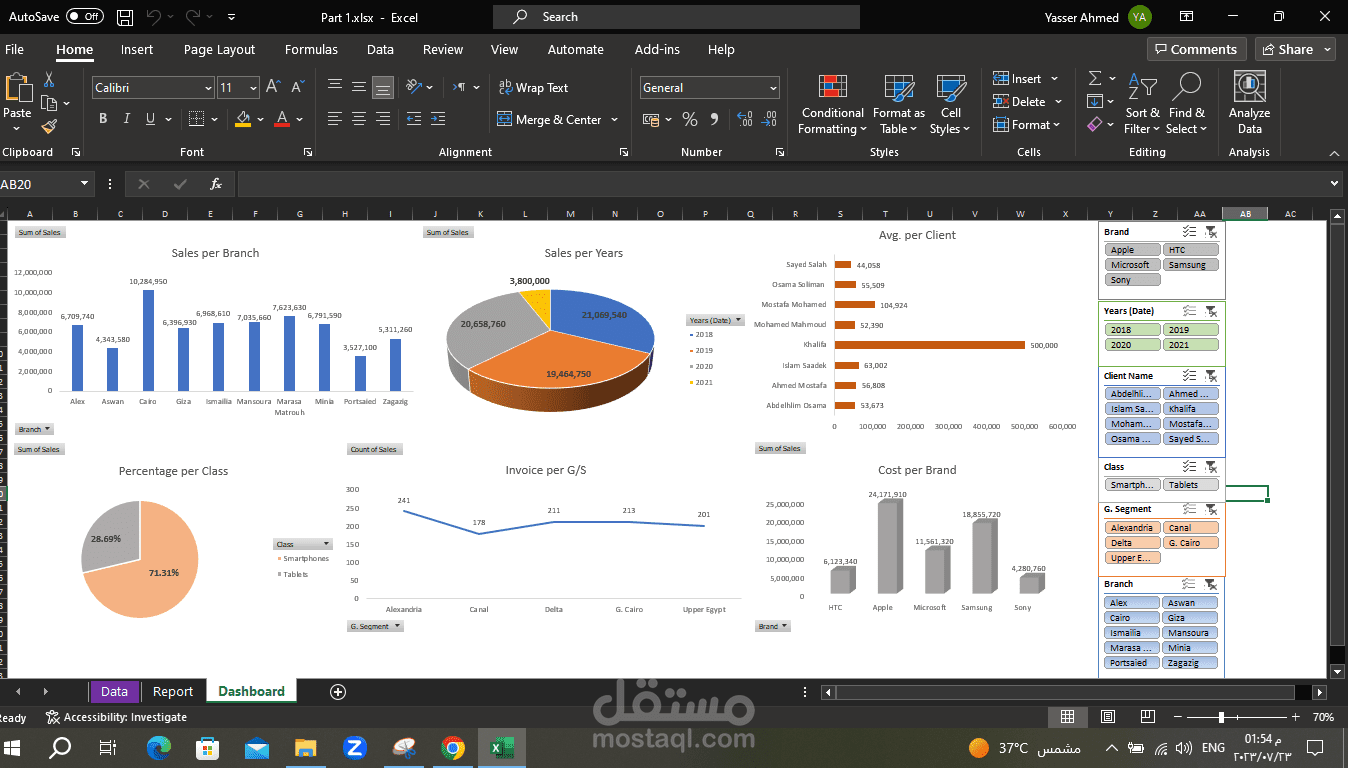Apply Italic formatting
This screenshot has width=1348, height=768.
coord(126,119)
